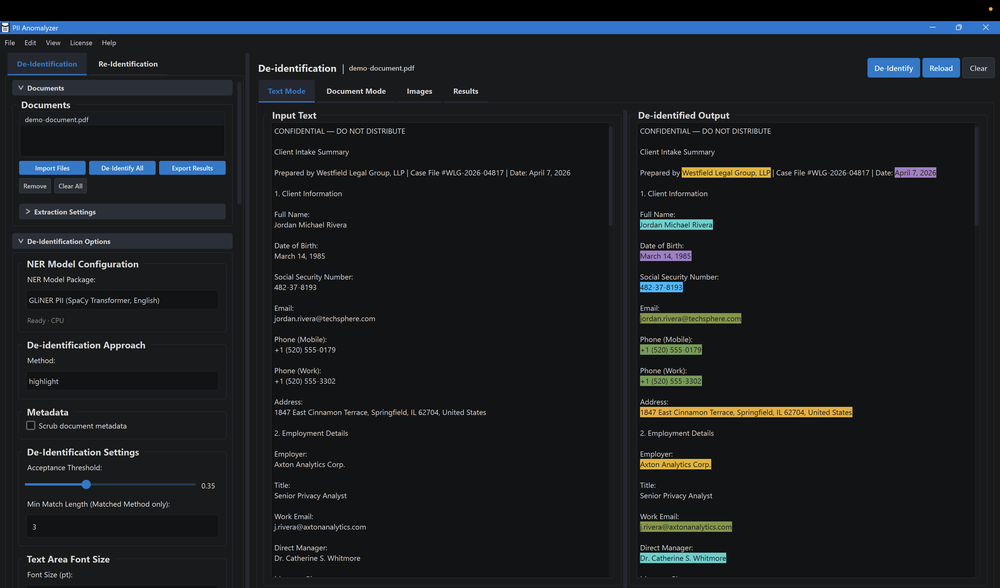Viewport: 1000px width, 588px height.
Task: Click the PII Anomalyzer app icon in title bar
Action: click(5, 27)
